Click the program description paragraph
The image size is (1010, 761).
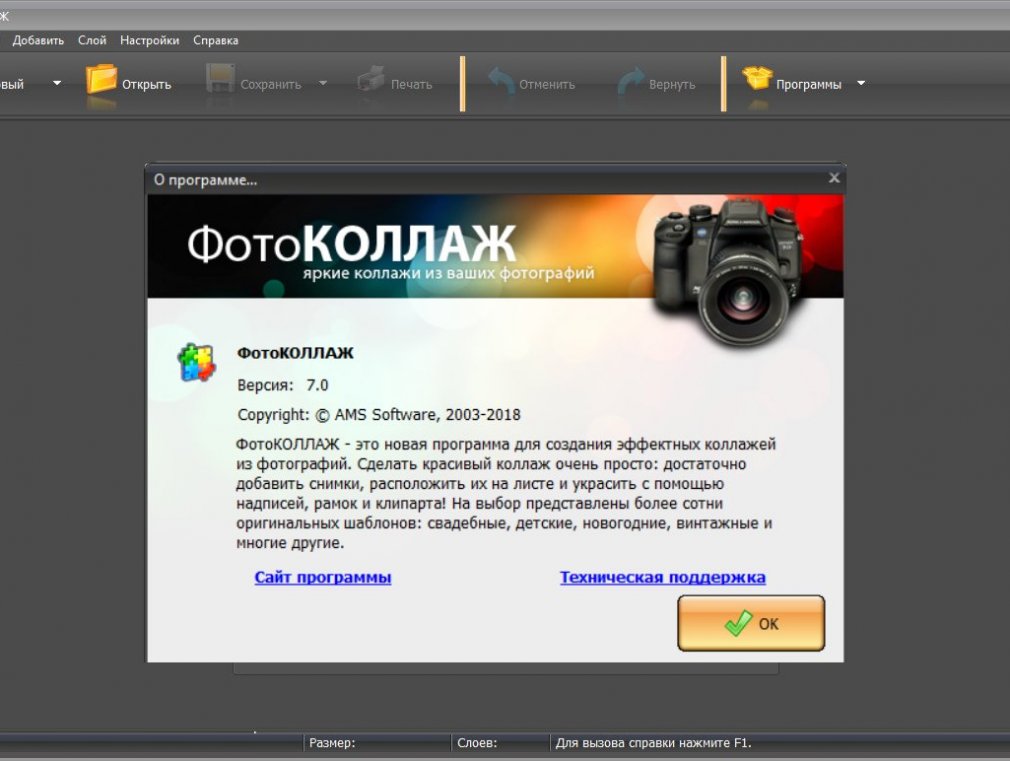pos(506,494)
